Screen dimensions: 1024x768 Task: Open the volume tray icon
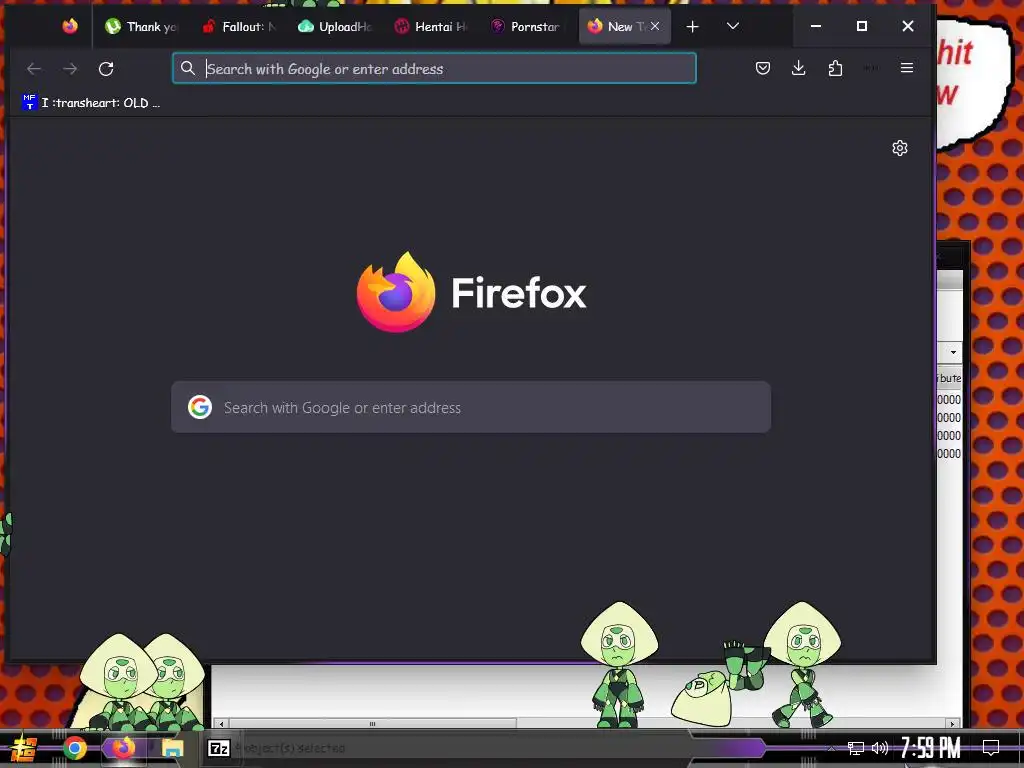click(x=880, y=748)
